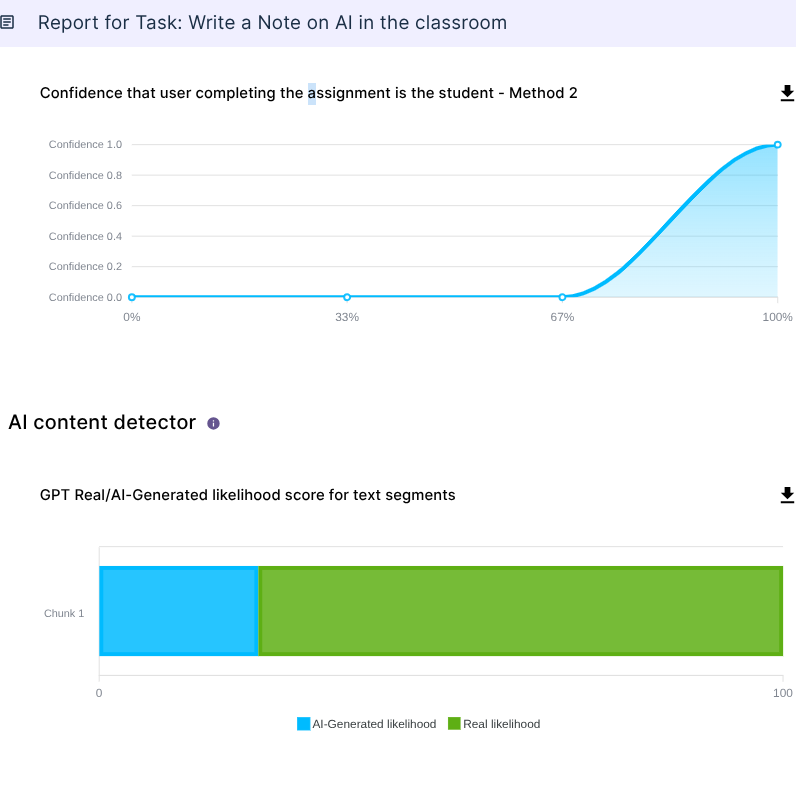Select the green Real likelihood bar segment
Viewport: 796px width, 796px height.
(520, 611)
